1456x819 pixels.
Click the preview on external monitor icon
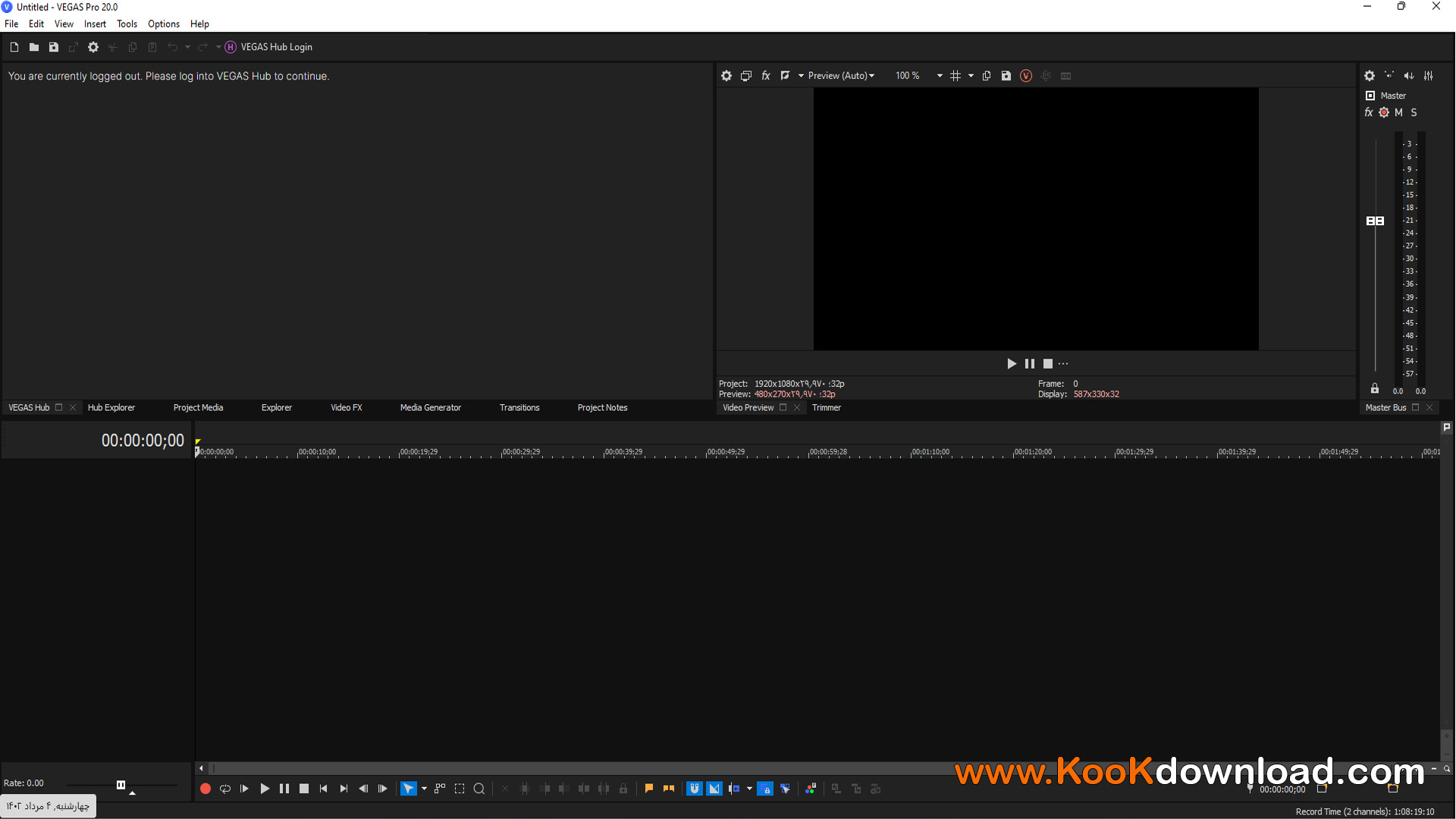pyautogui.click(x=746, y=76)
